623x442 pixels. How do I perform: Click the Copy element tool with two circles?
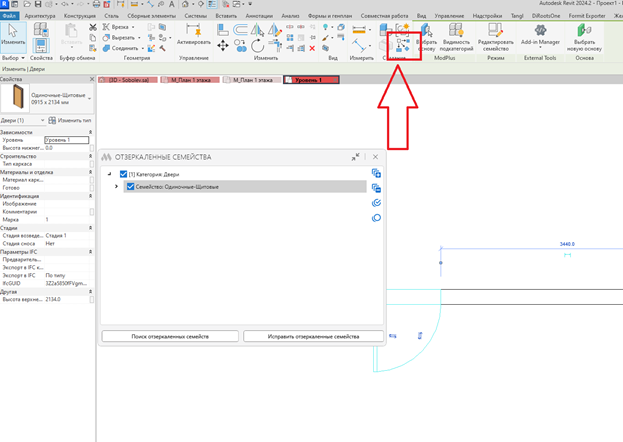tap(240, 46)
